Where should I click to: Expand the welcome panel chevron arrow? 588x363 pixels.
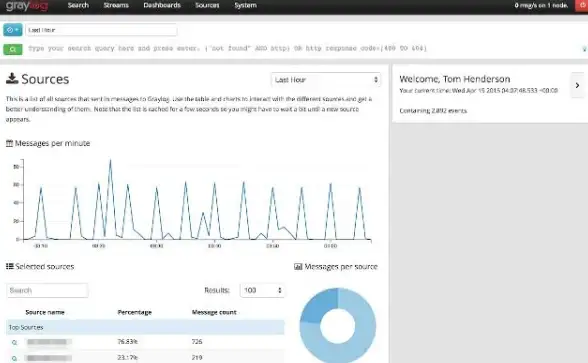(578, 86)
